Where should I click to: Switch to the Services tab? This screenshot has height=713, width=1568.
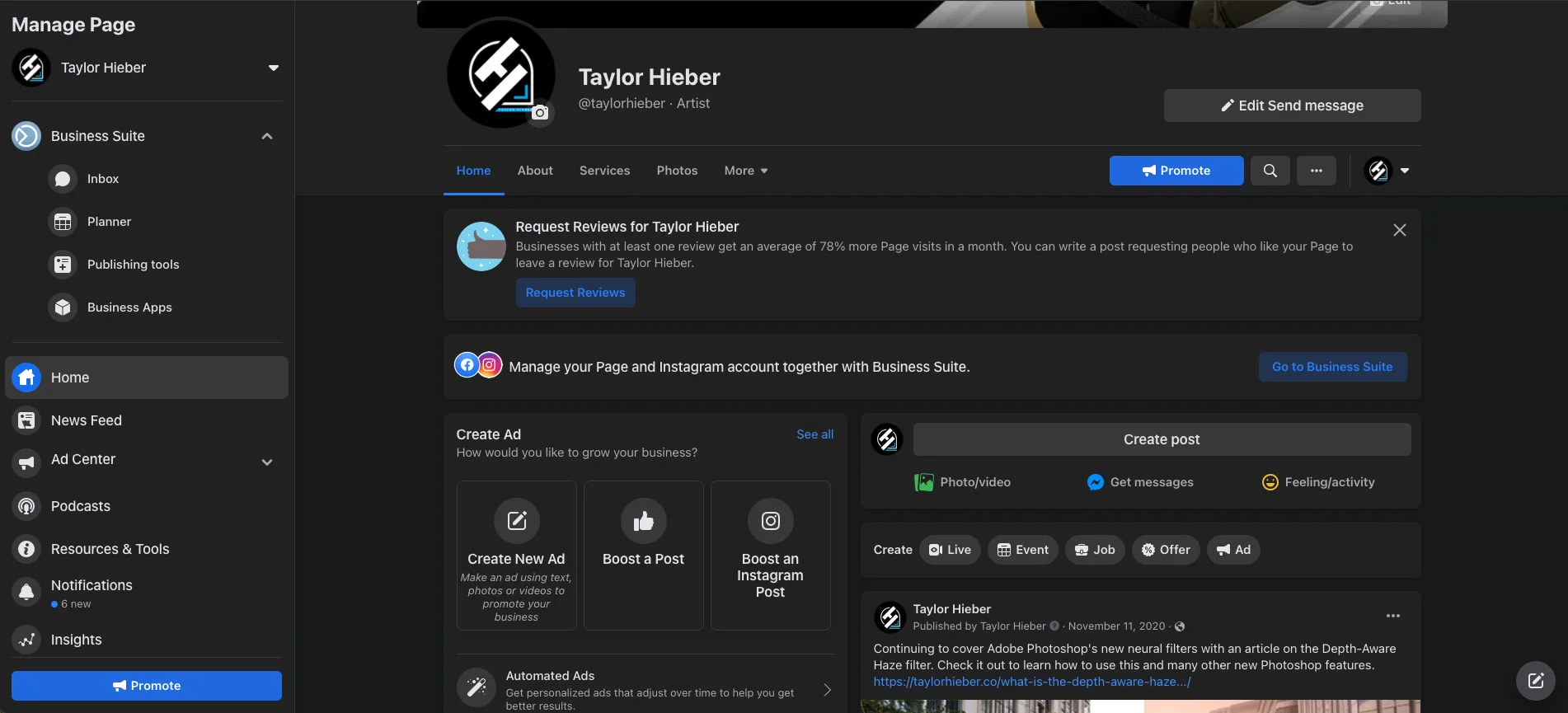pos(605,171)
